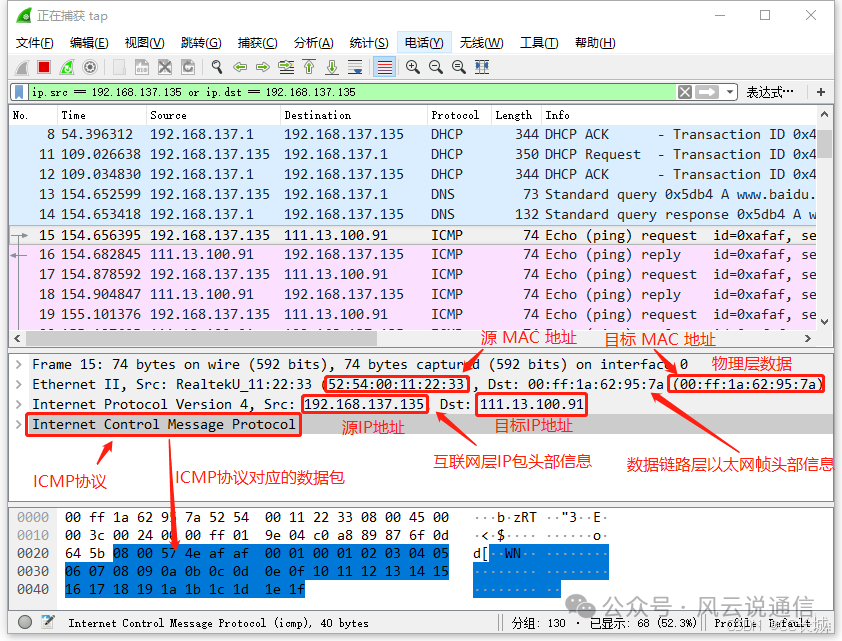The image size is (842, 641).
Task: Click capture file properties status bar icon
Action: pos(48,622)
